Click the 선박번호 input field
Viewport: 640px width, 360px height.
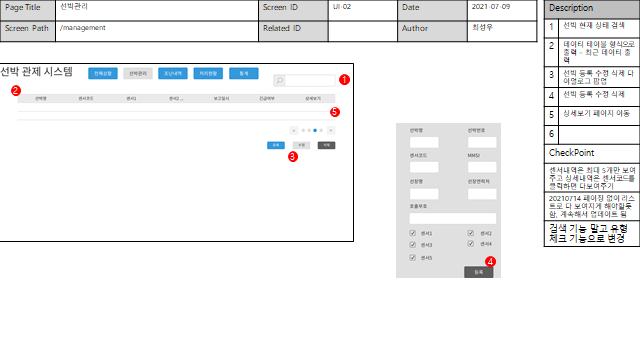click(x=482, y=142)
